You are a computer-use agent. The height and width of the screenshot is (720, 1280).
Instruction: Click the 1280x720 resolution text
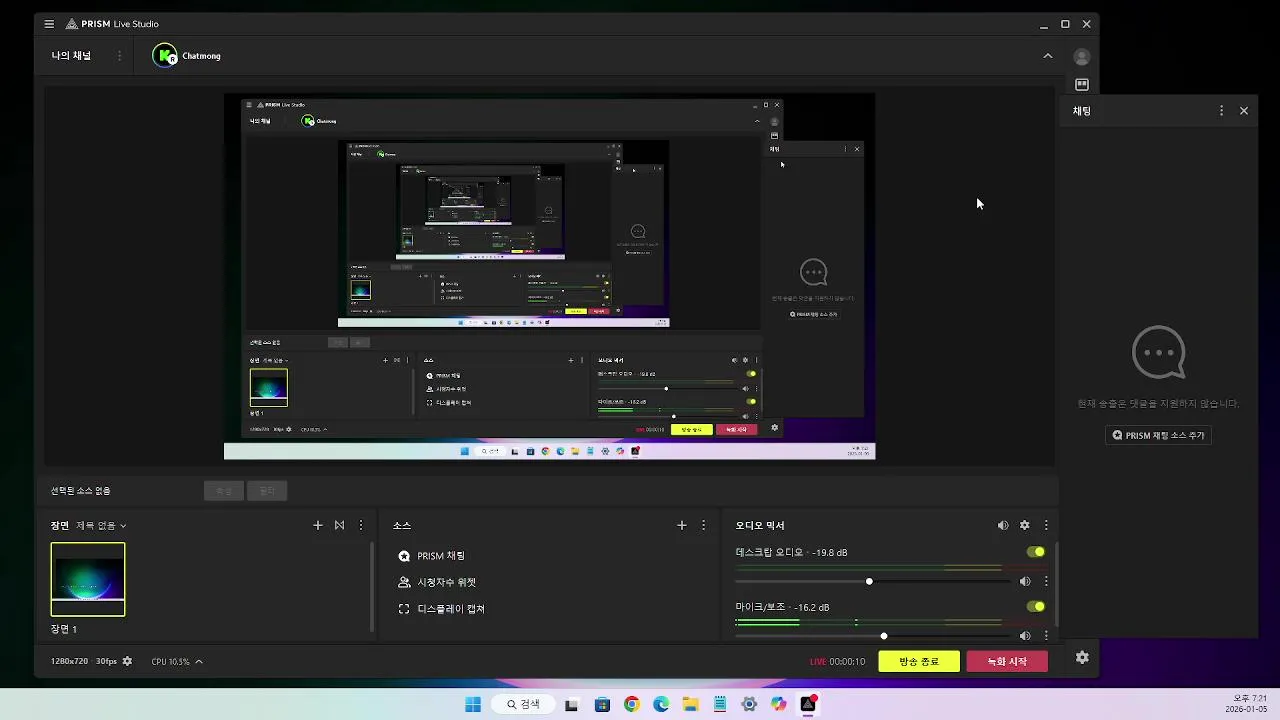(69, 661)
